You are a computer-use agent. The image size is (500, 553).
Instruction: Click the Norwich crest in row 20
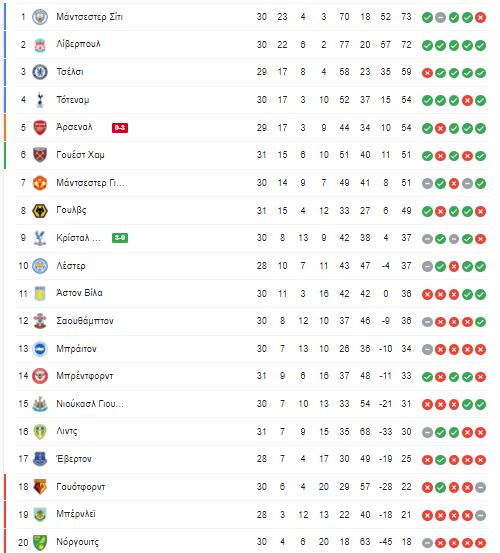pyautogui.click(x=40, y=542)
